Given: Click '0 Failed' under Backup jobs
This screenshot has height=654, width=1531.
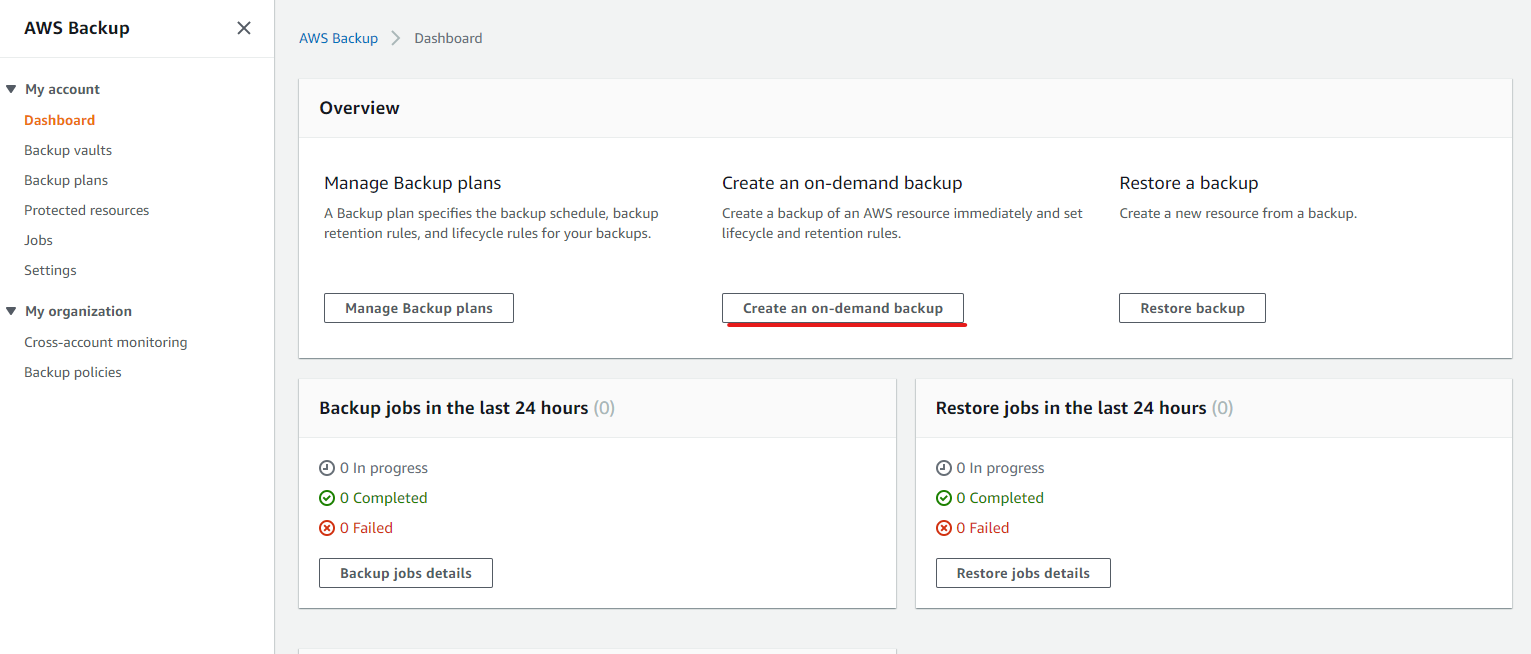Looking at the screenshot, I should [366, 528].
